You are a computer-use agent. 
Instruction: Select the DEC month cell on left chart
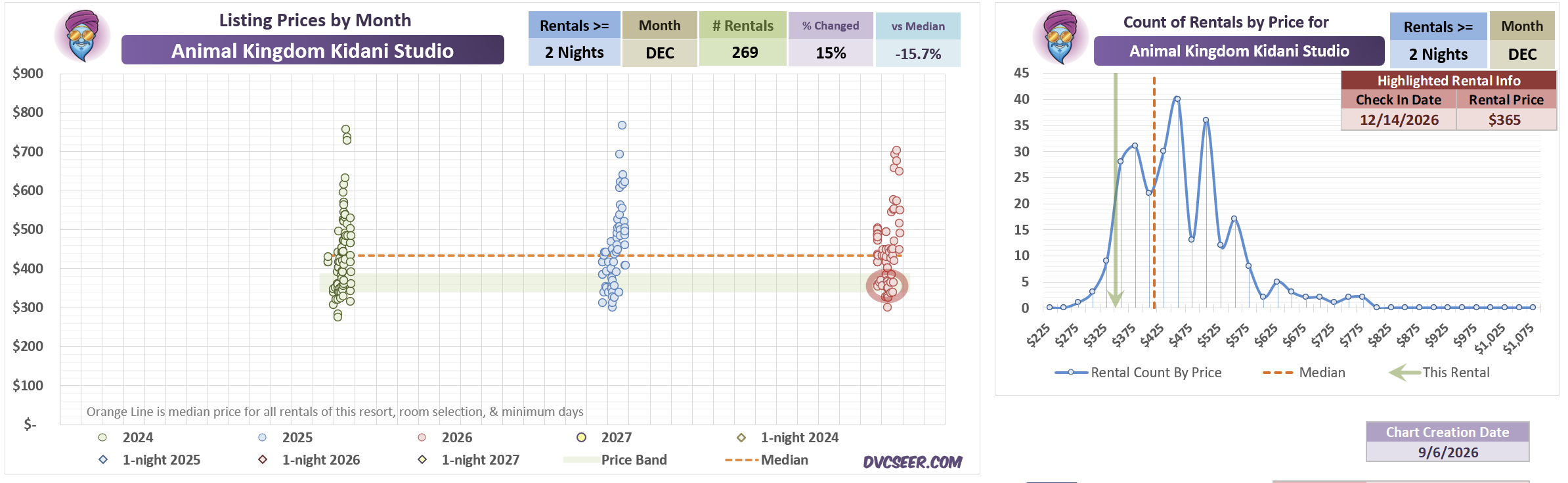[659, 53]
